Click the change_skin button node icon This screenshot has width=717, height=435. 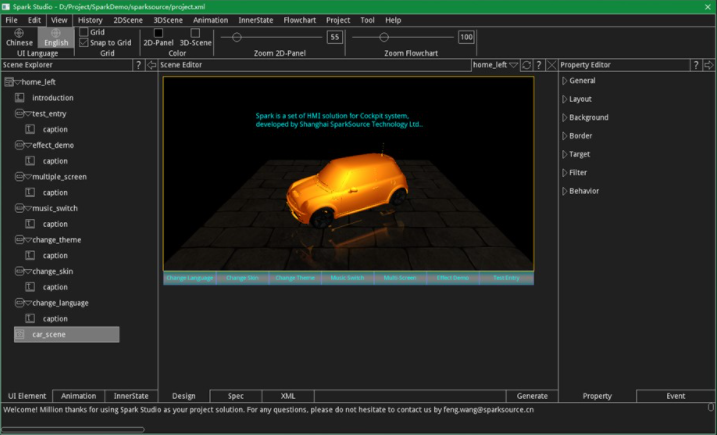coord(19,271)
